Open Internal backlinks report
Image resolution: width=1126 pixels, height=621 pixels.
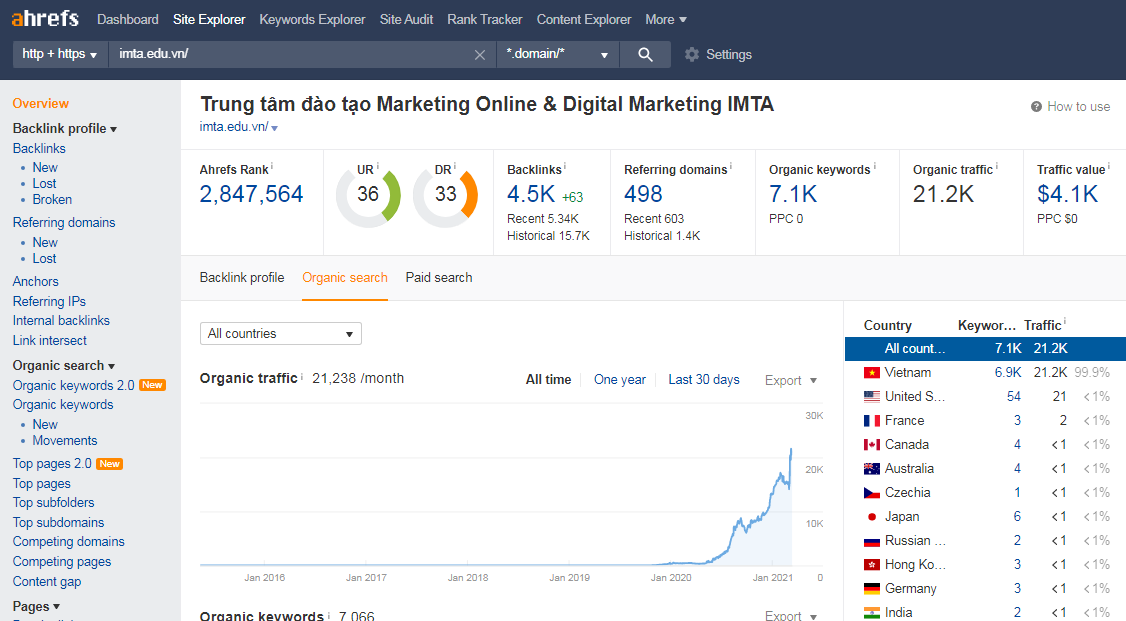pos(61,321)
